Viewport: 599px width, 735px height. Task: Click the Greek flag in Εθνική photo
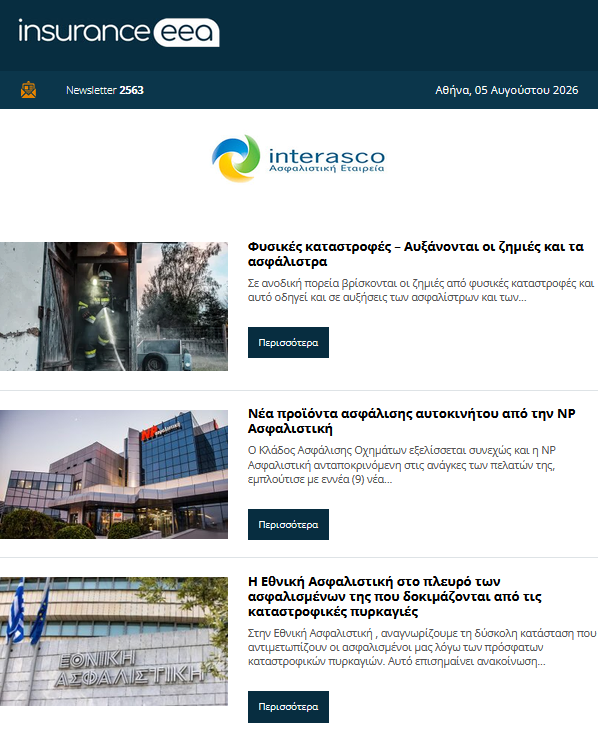[x=16, y=610]
